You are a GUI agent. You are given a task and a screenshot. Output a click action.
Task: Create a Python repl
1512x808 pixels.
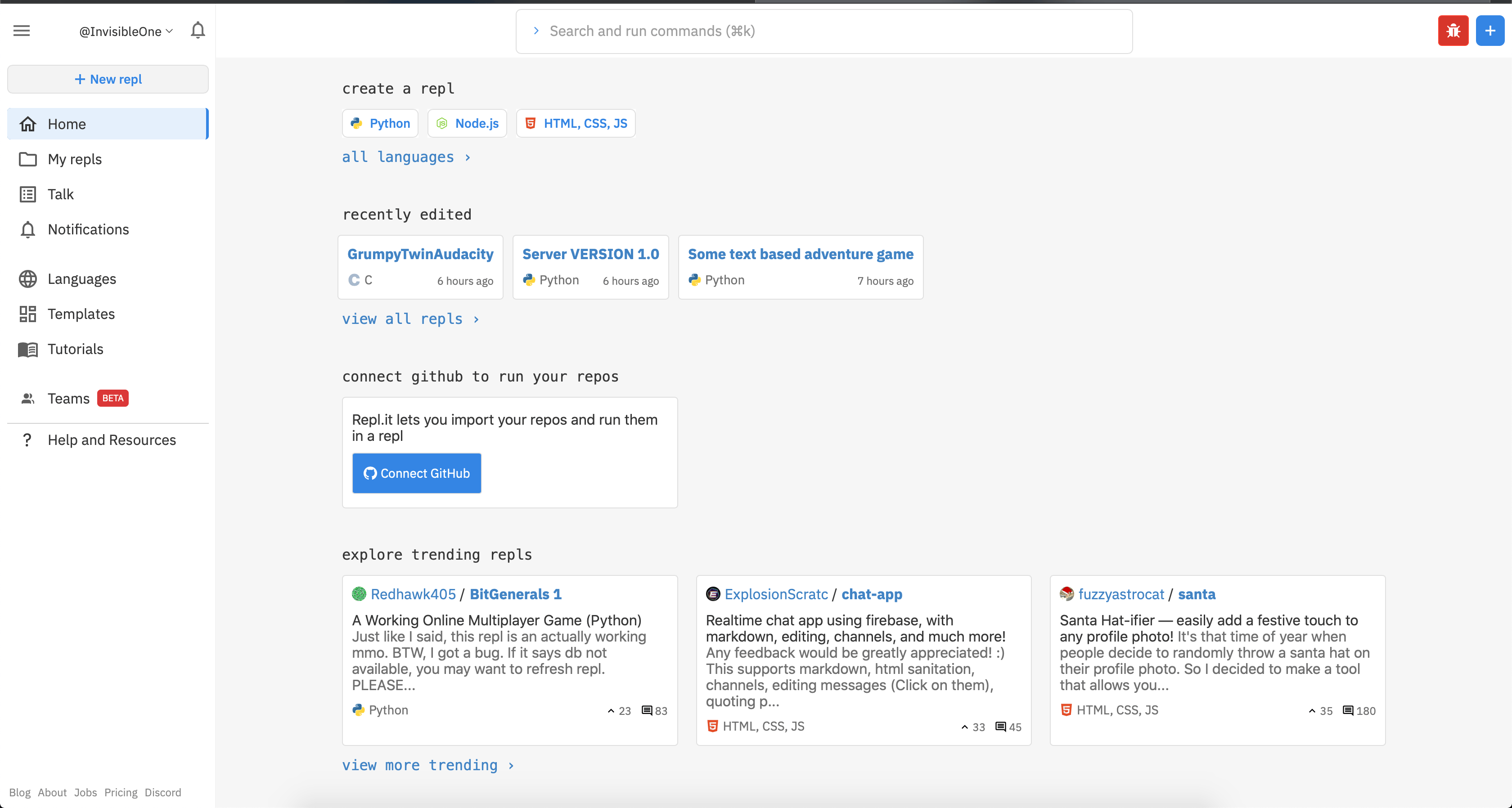380,123
